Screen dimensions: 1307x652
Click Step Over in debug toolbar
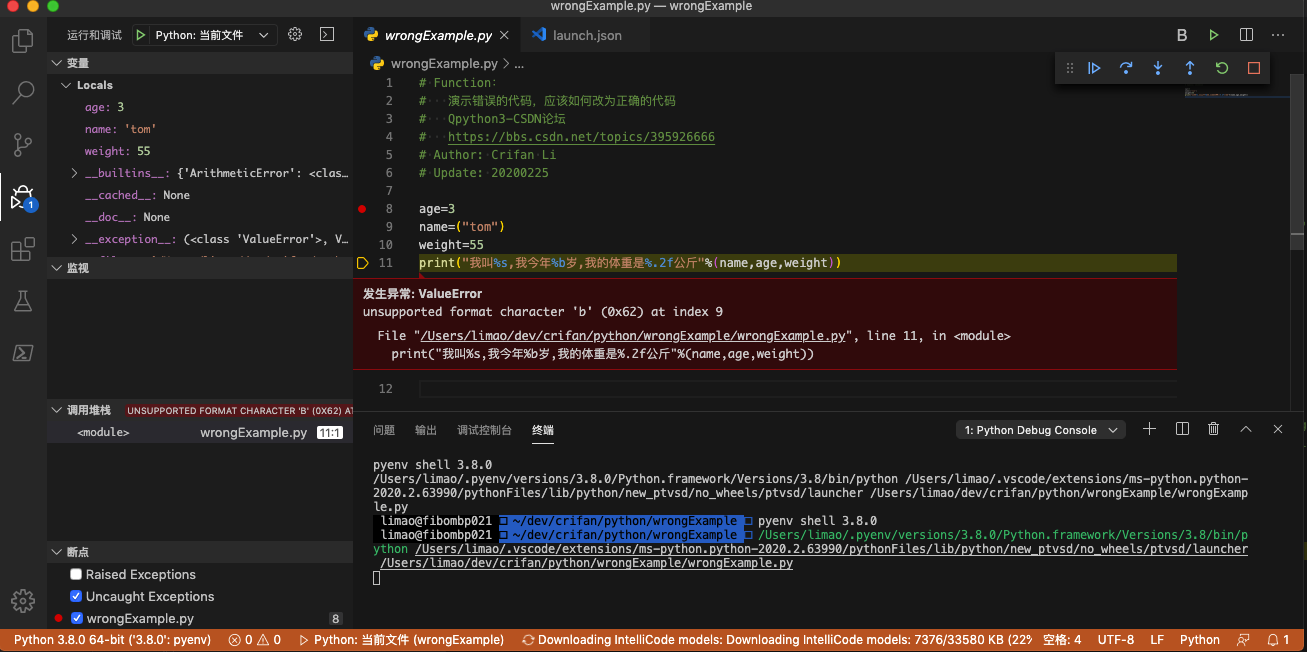(1126, 68)
